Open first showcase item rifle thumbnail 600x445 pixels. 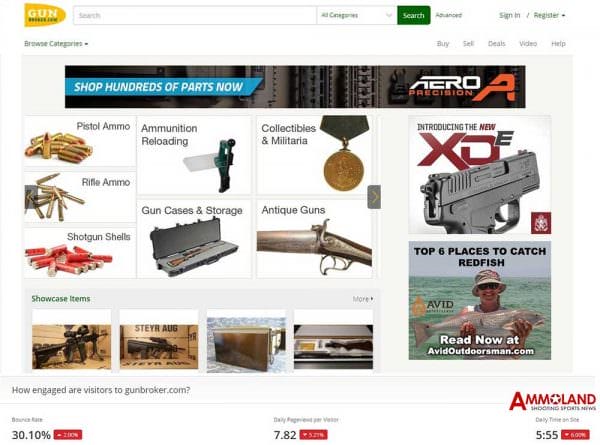point(72,347)
